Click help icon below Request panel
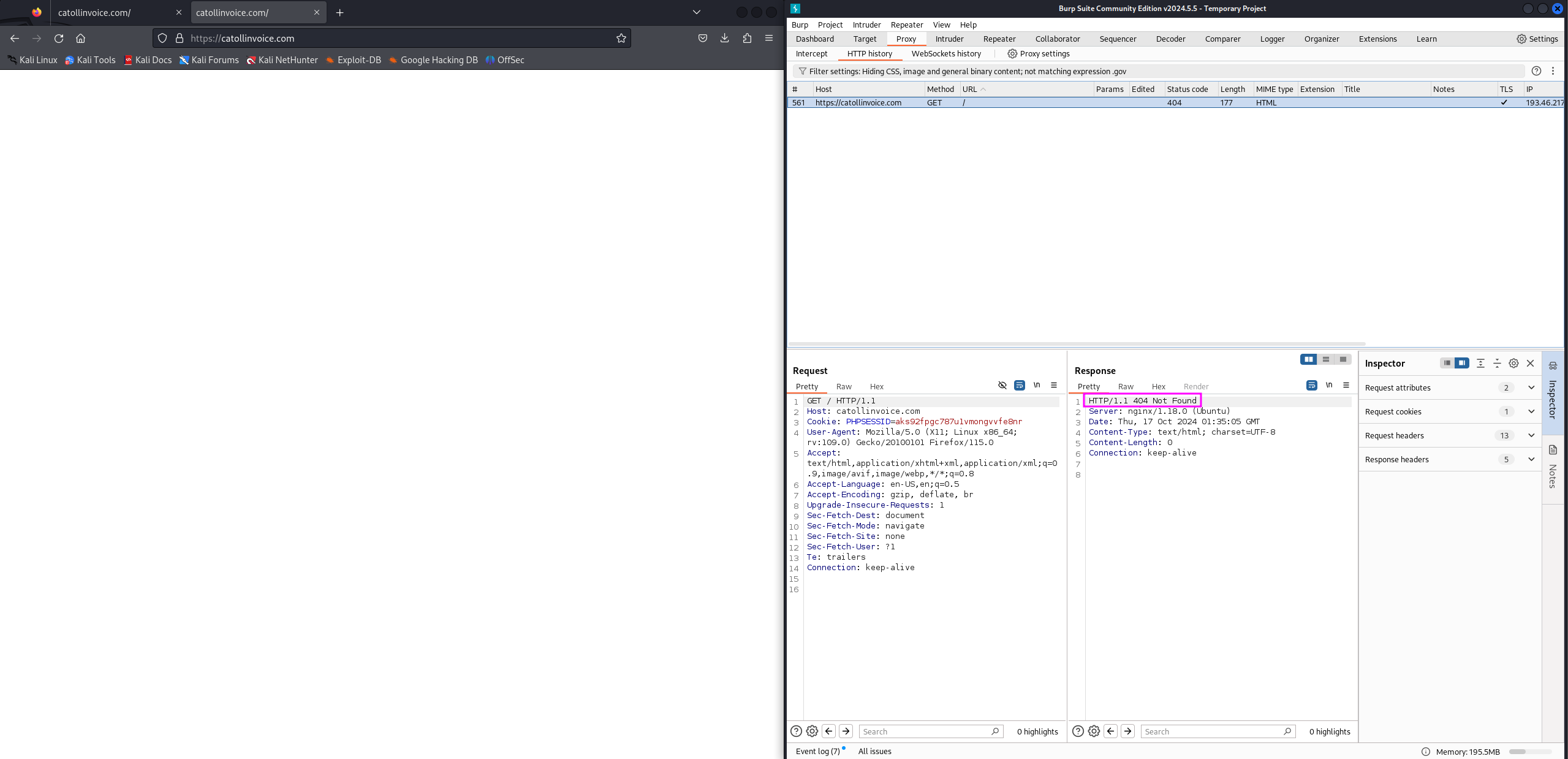Image resolution: width=1568 pixels, height=759 pixels. (x=796, y=731)
